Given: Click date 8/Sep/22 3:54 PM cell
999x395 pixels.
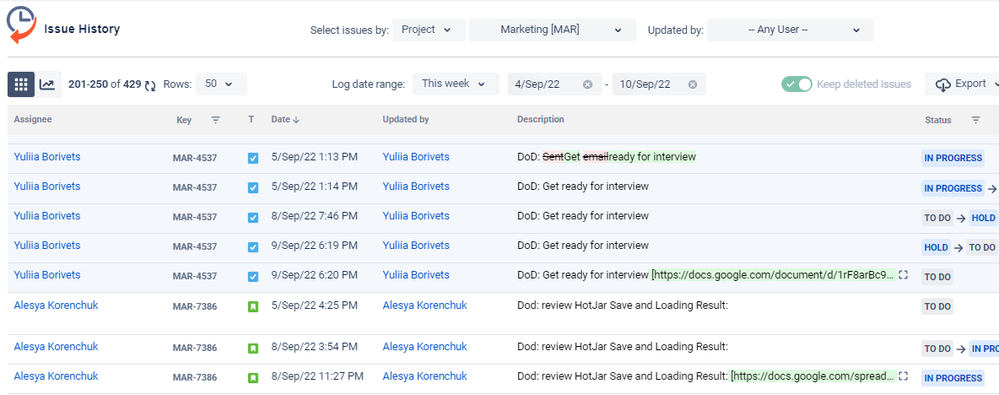Looking at the screenshot, I should [314, 347].
